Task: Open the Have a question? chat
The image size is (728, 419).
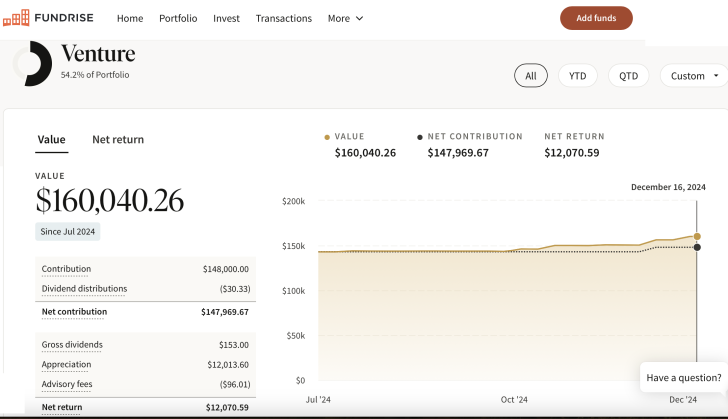Action: [x=683, y=378]
